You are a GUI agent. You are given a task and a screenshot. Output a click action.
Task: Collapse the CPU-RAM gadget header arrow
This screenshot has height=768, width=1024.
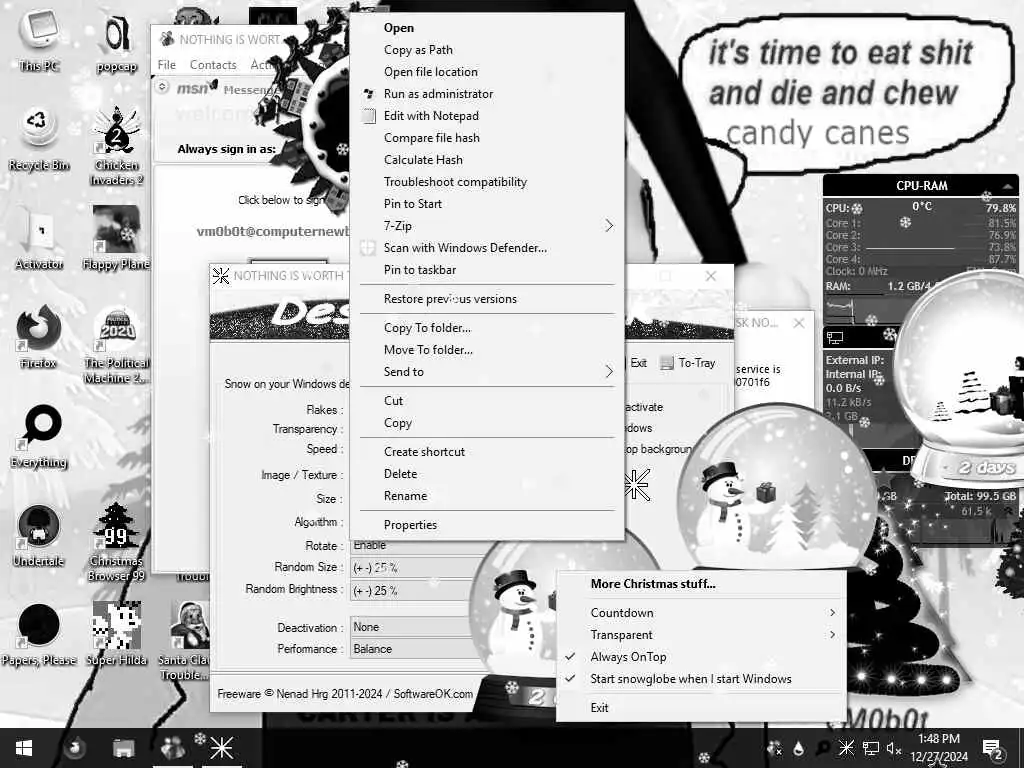tap(1008, 186)
